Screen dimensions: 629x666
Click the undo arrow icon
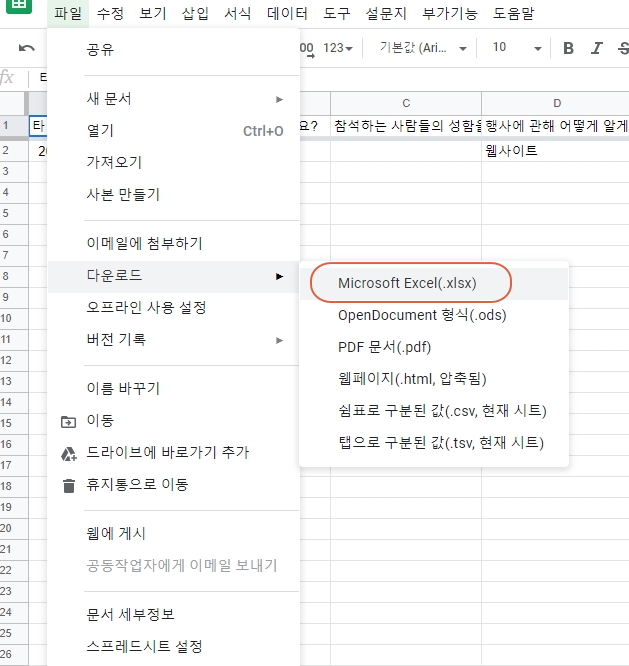[26, 48]
